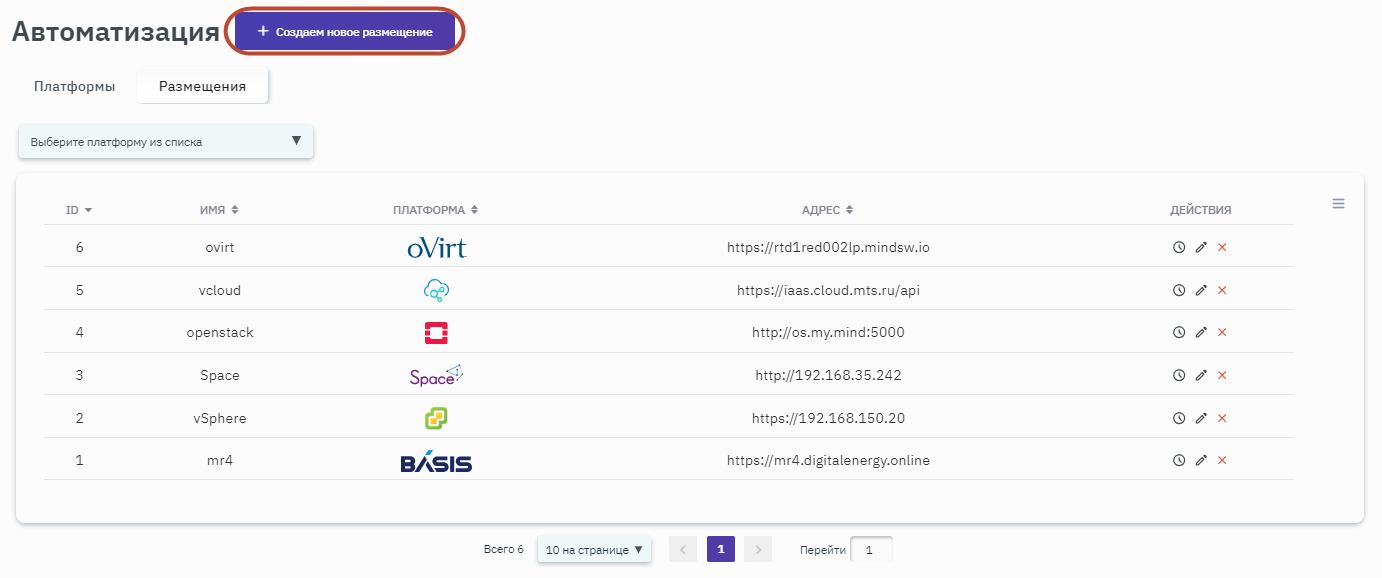The height and width of the screenshot is (578, 1382).
Task: Switch to the Платформы tab
Action: point(74,86)
